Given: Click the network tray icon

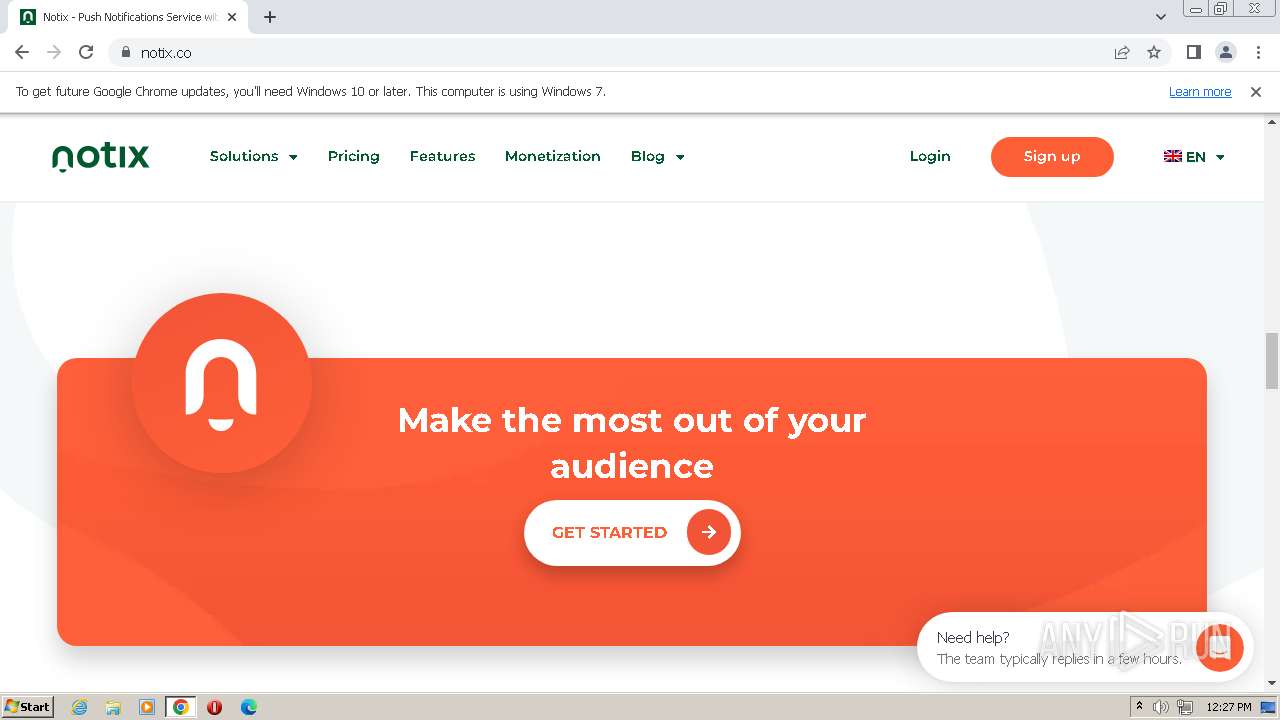Looking at the screenshot, I should [x=1184, y=707].
